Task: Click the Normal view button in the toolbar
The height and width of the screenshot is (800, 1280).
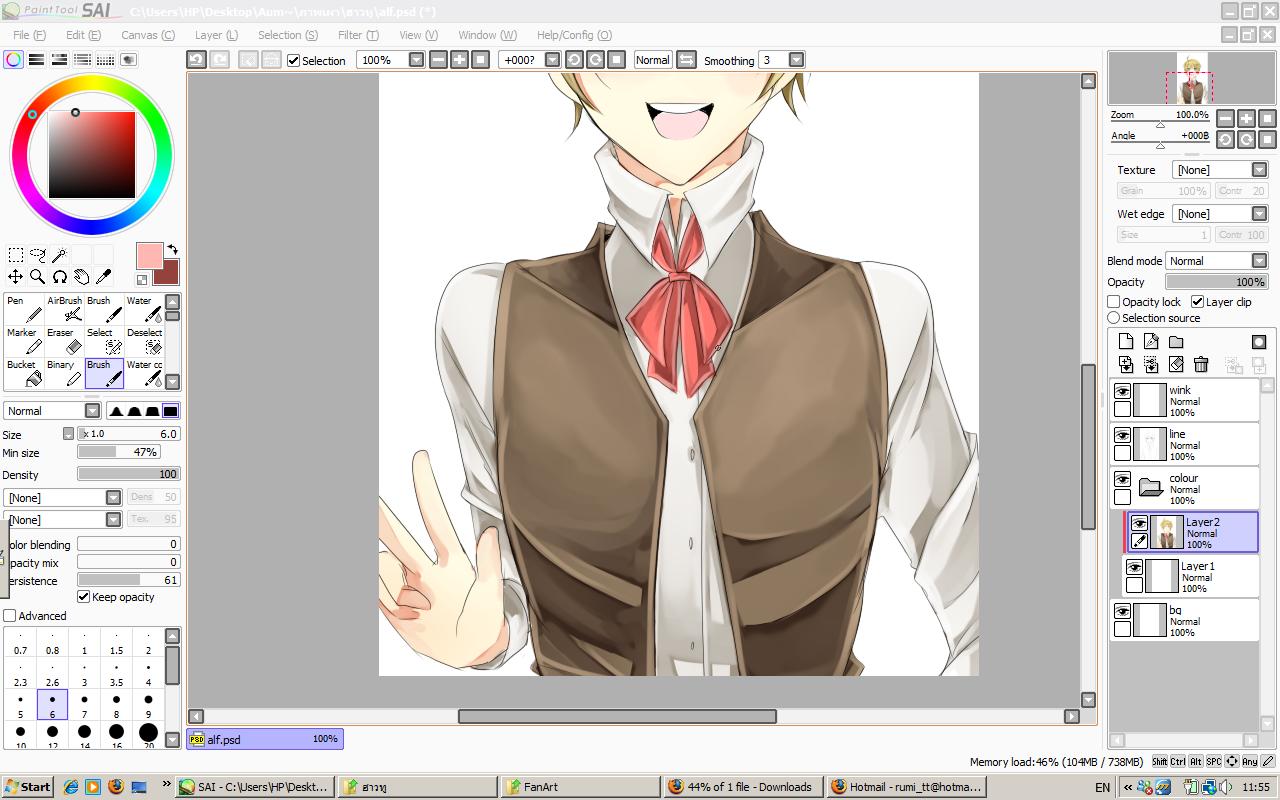Action: click(653, 60)
